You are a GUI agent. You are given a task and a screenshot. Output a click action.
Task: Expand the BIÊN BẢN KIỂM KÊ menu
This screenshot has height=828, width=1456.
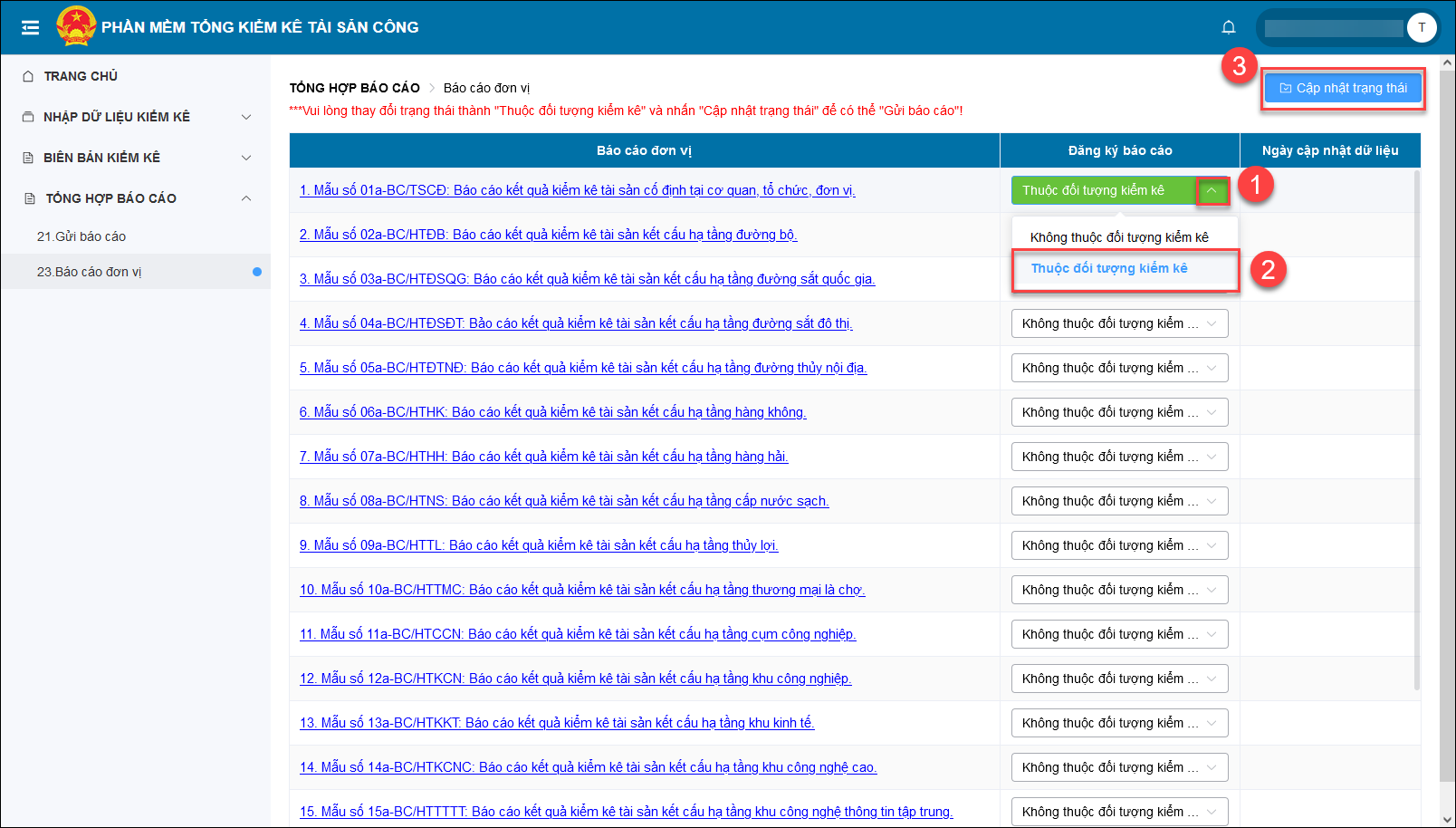click(x=136, y=158)
